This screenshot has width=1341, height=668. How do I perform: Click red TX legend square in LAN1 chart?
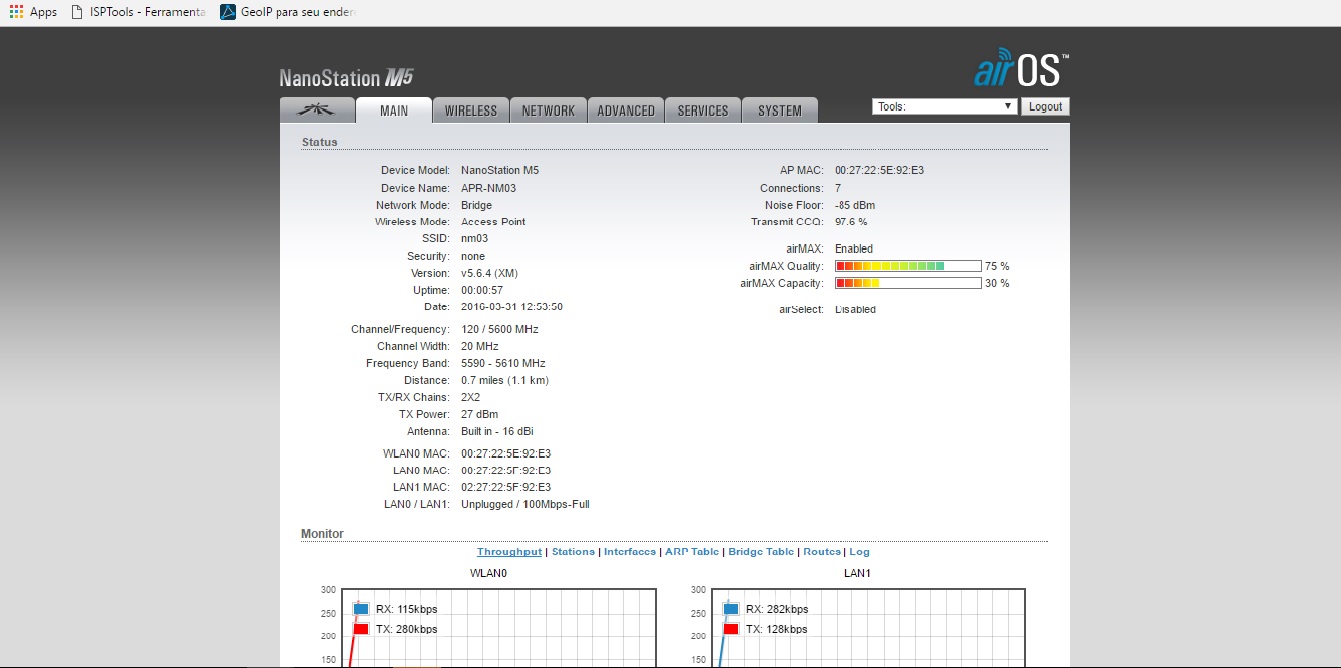pos(730,629)
